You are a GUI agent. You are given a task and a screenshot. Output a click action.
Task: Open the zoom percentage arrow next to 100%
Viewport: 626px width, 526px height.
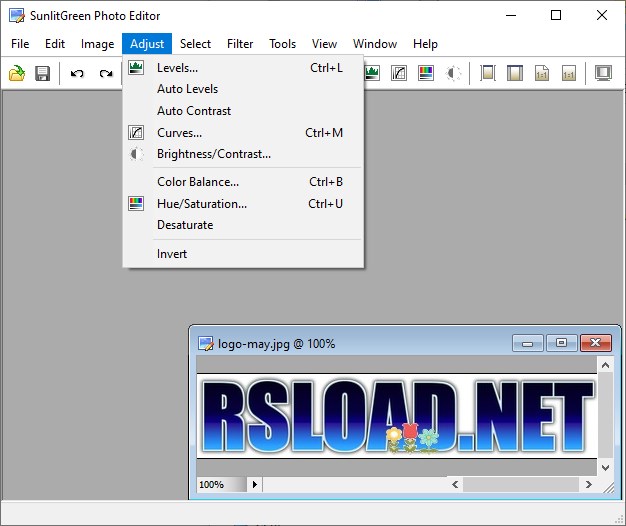[x=254, y=485]
